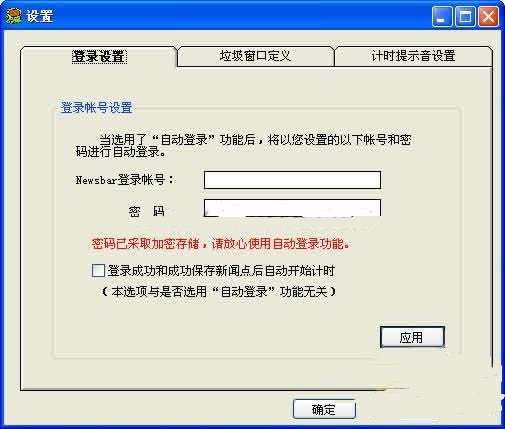
Task: Enable the auto-start timing checkbox box
Action: [98, 271]
